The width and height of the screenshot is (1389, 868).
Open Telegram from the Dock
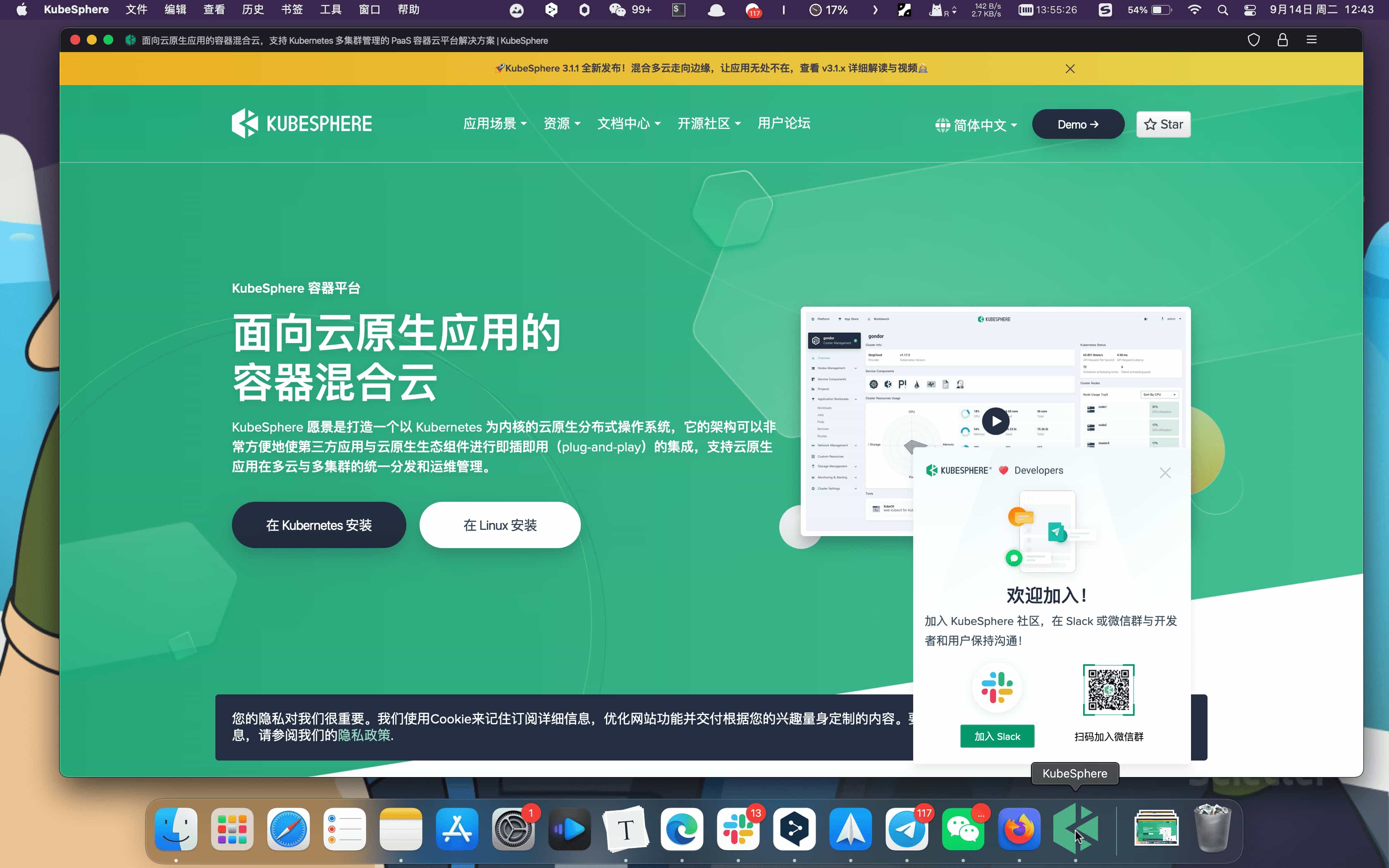point(907,829)
